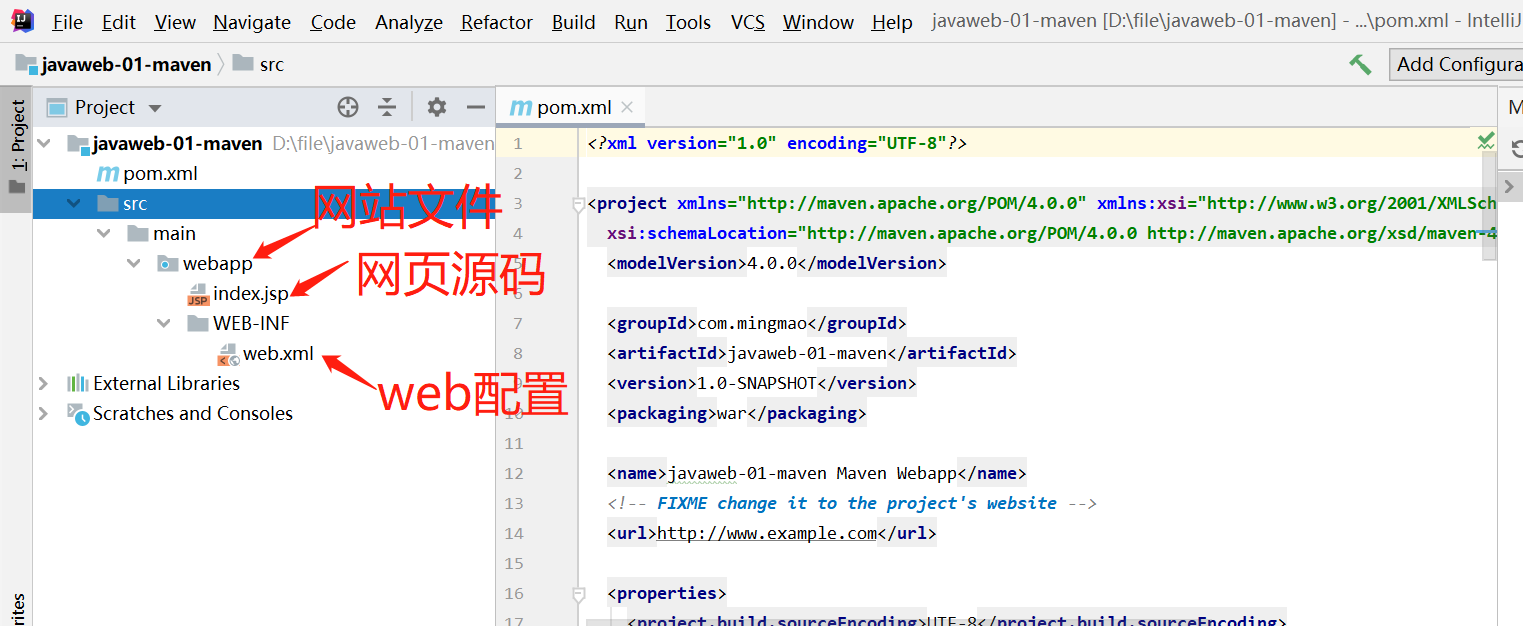Open the Build menu
The height and width of the screenshot is (626, 1523).
point(573,22)
